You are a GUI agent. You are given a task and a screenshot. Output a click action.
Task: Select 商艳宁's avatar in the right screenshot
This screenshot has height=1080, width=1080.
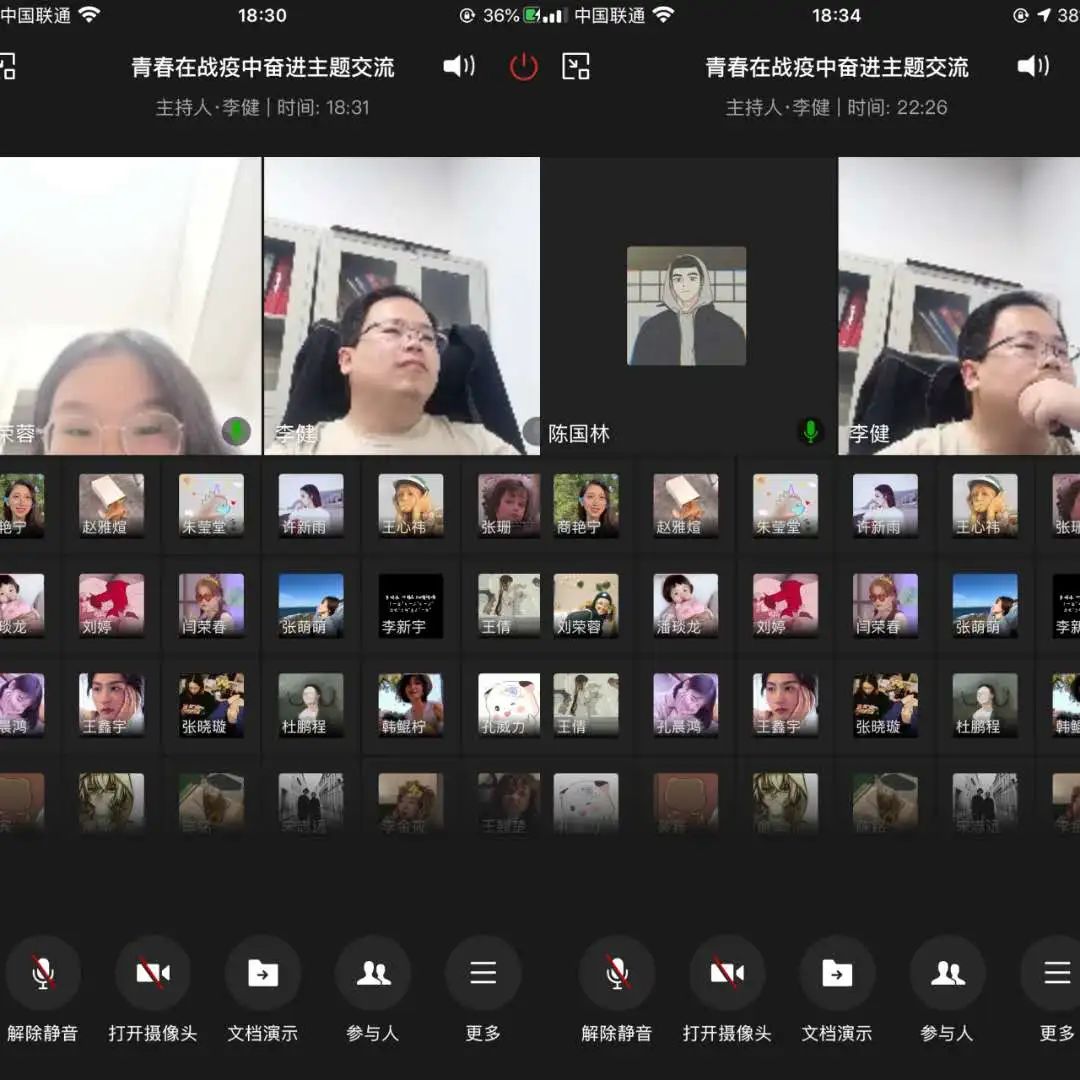click(x=585, y=505)
